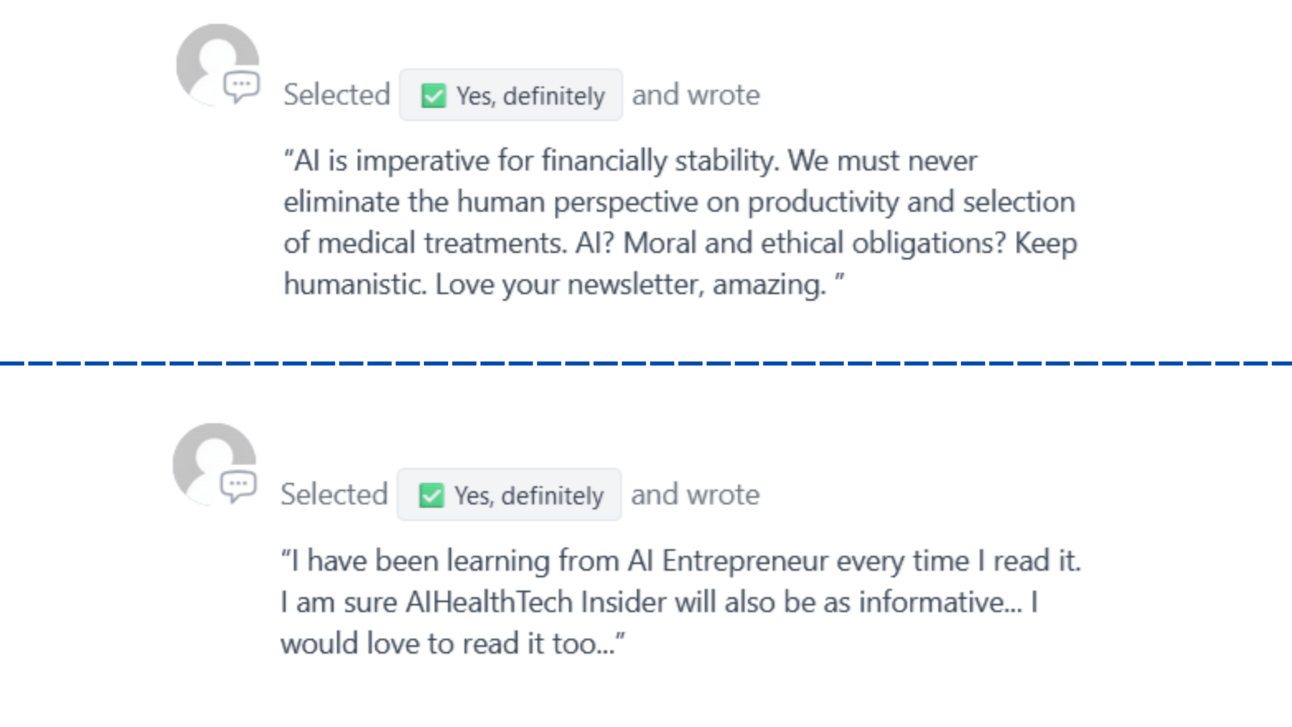Click the green checkmark in the second response
1292x727 pixels.
(x=431, y=496)
